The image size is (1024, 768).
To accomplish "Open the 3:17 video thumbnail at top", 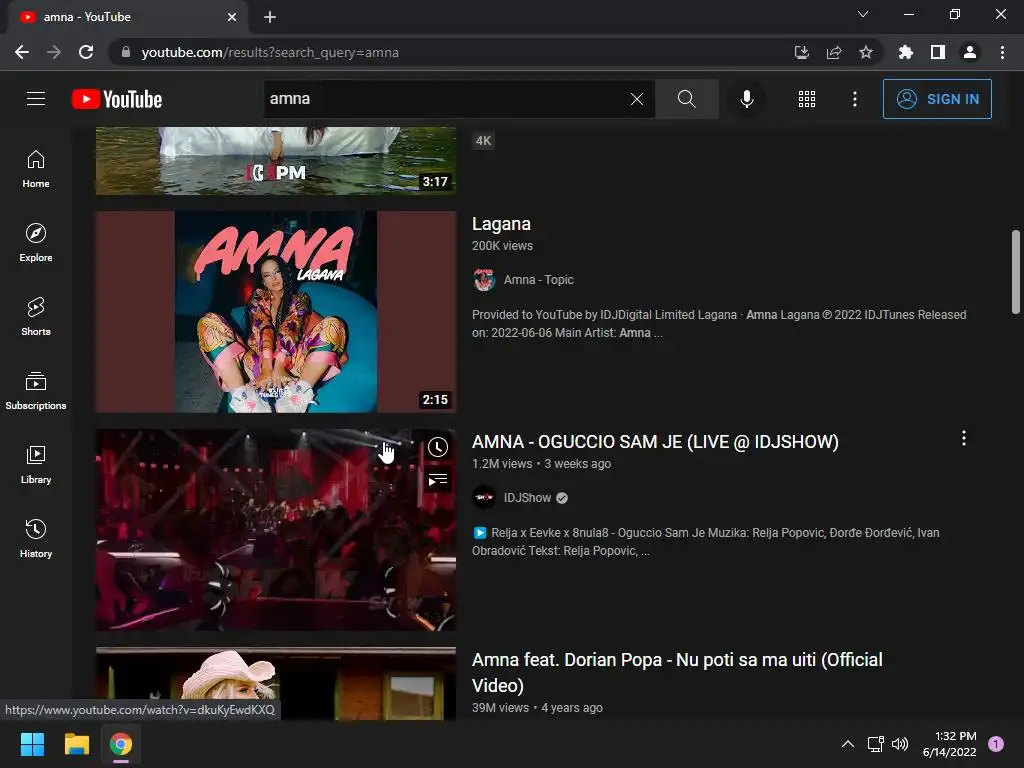I will pyautogui.click(x=276, y=161).
